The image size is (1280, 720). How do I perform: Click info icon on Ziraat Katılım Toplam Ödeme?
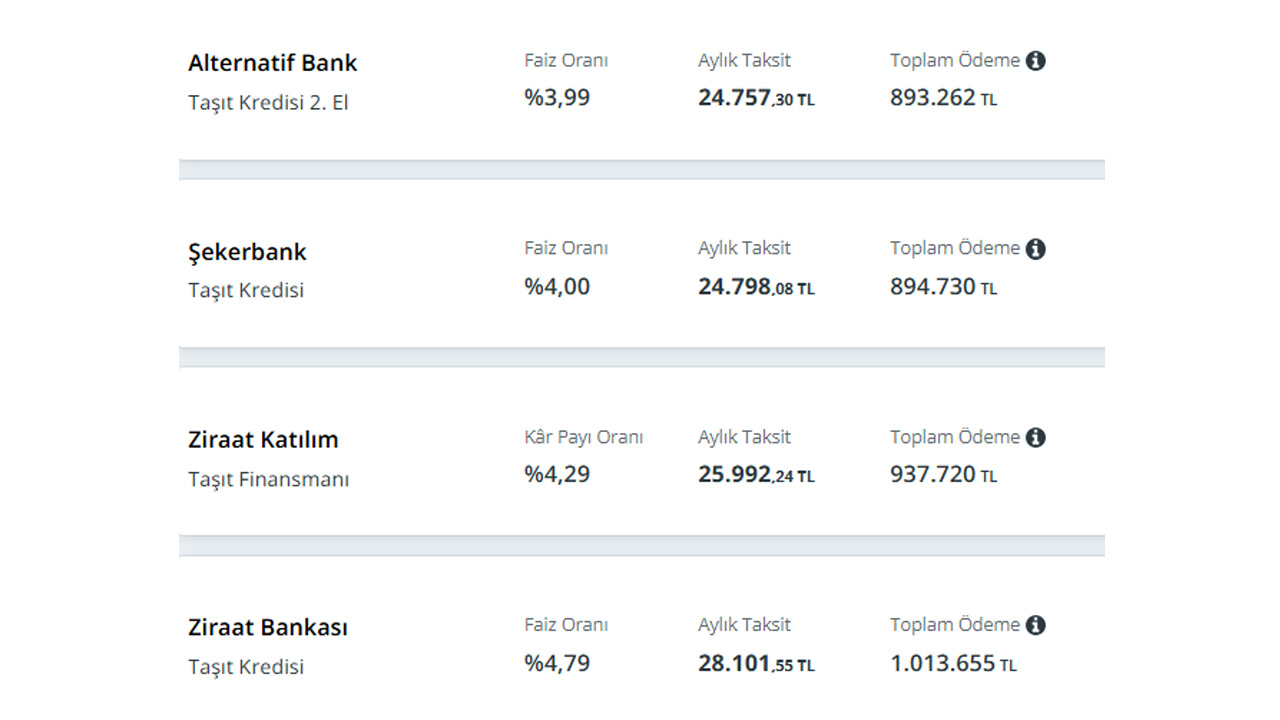(1036, 437)
